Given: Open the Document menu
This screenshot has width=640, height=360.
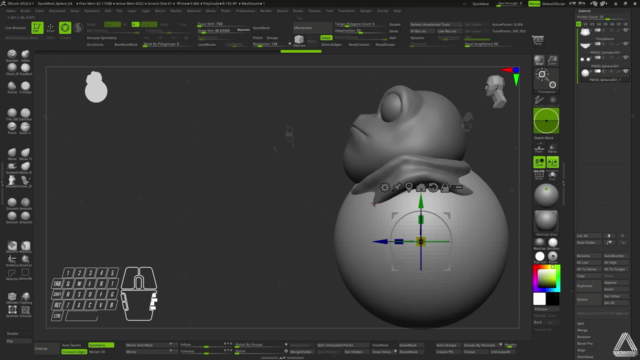Looking at the screenshot, I should point(57,11).
